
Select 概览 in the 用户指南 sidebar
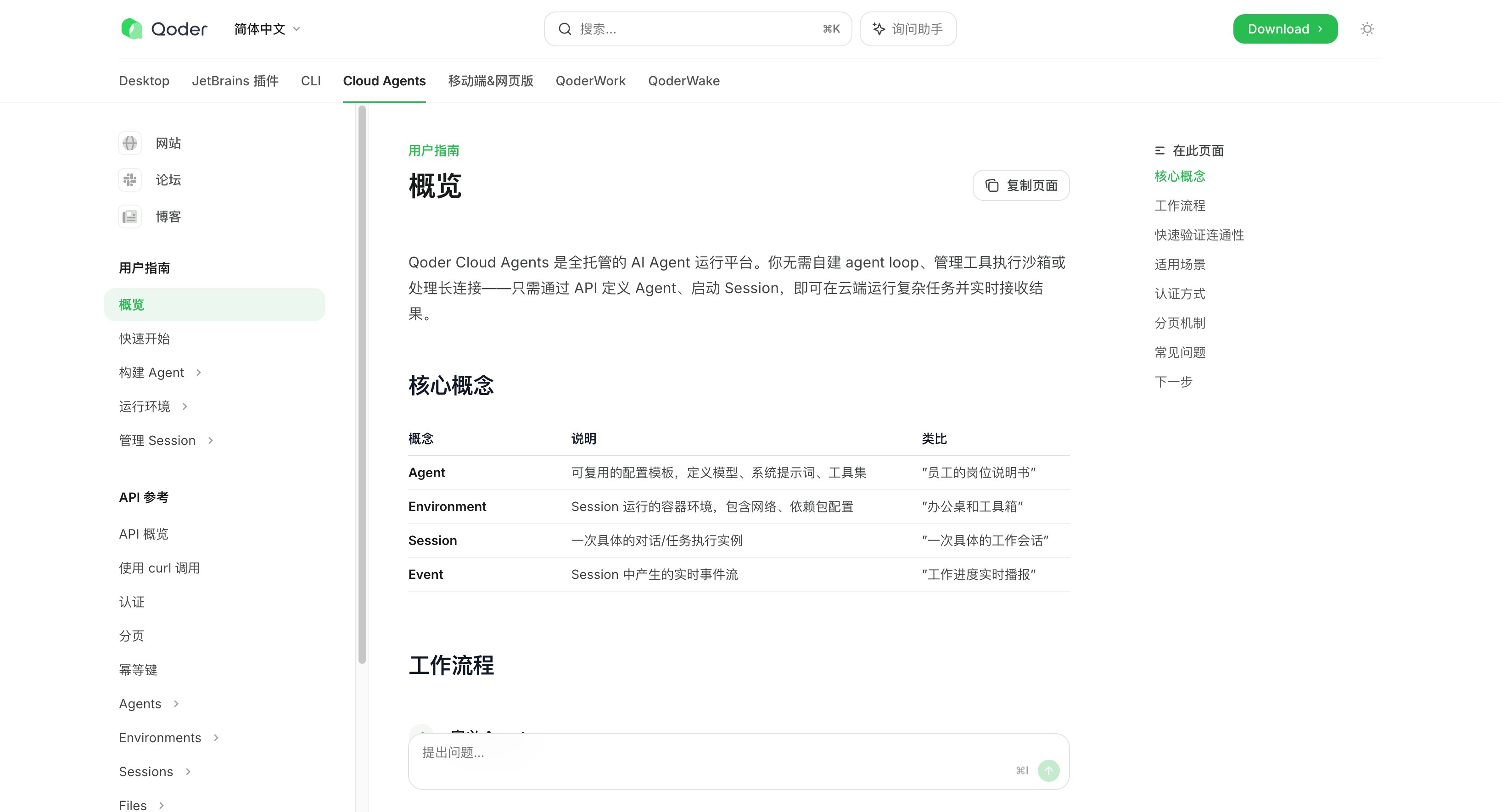click(x=214, y=305)
